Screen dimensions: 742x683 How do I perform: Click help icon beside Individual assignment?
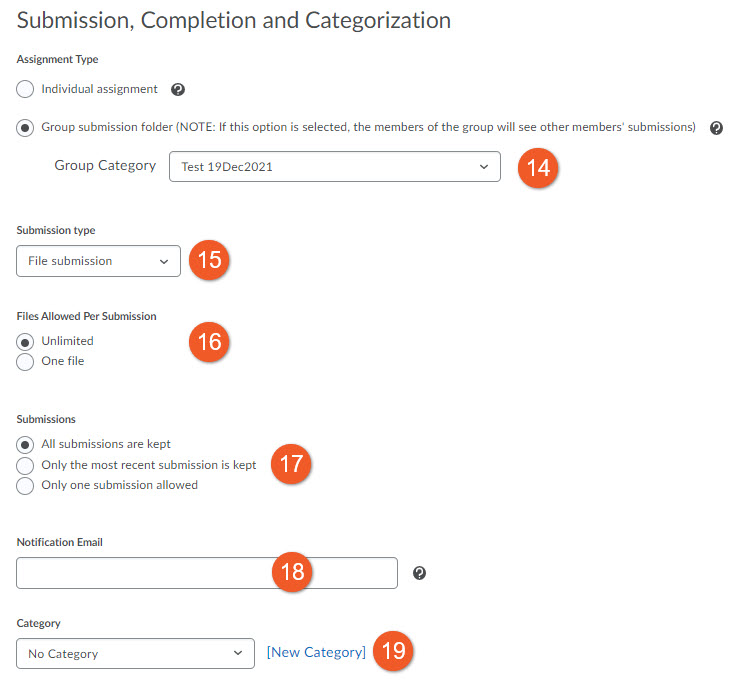click(178, 89)
